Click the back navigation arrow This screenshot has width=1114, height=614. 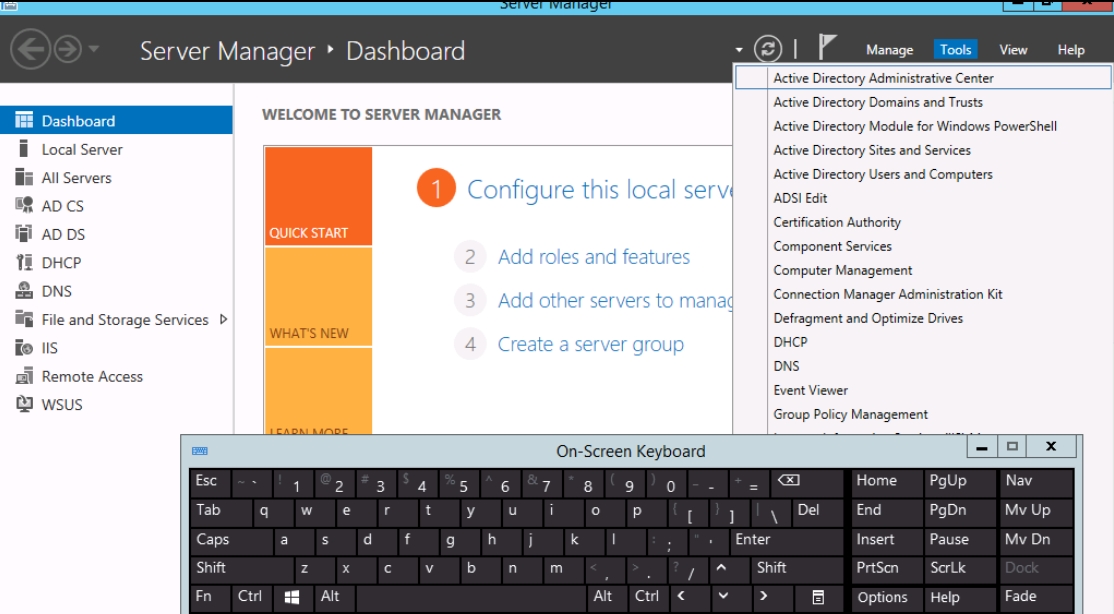click(31, 49)
